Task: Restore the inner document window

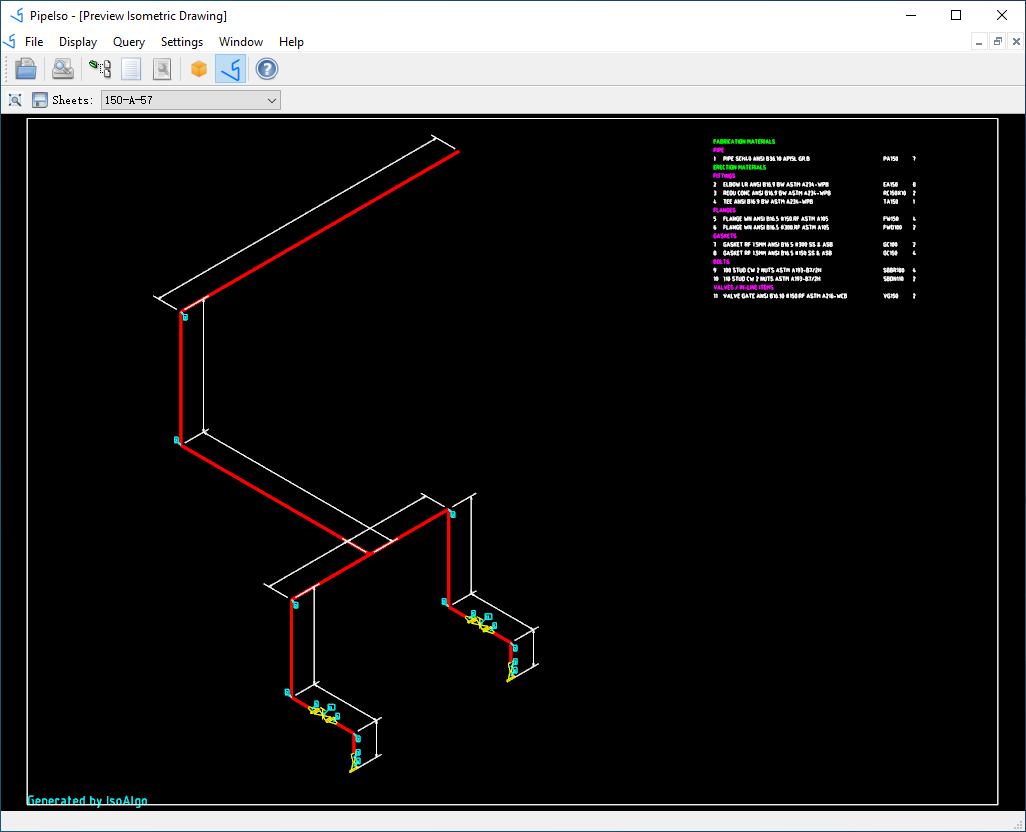Action: tap(997, 42)
